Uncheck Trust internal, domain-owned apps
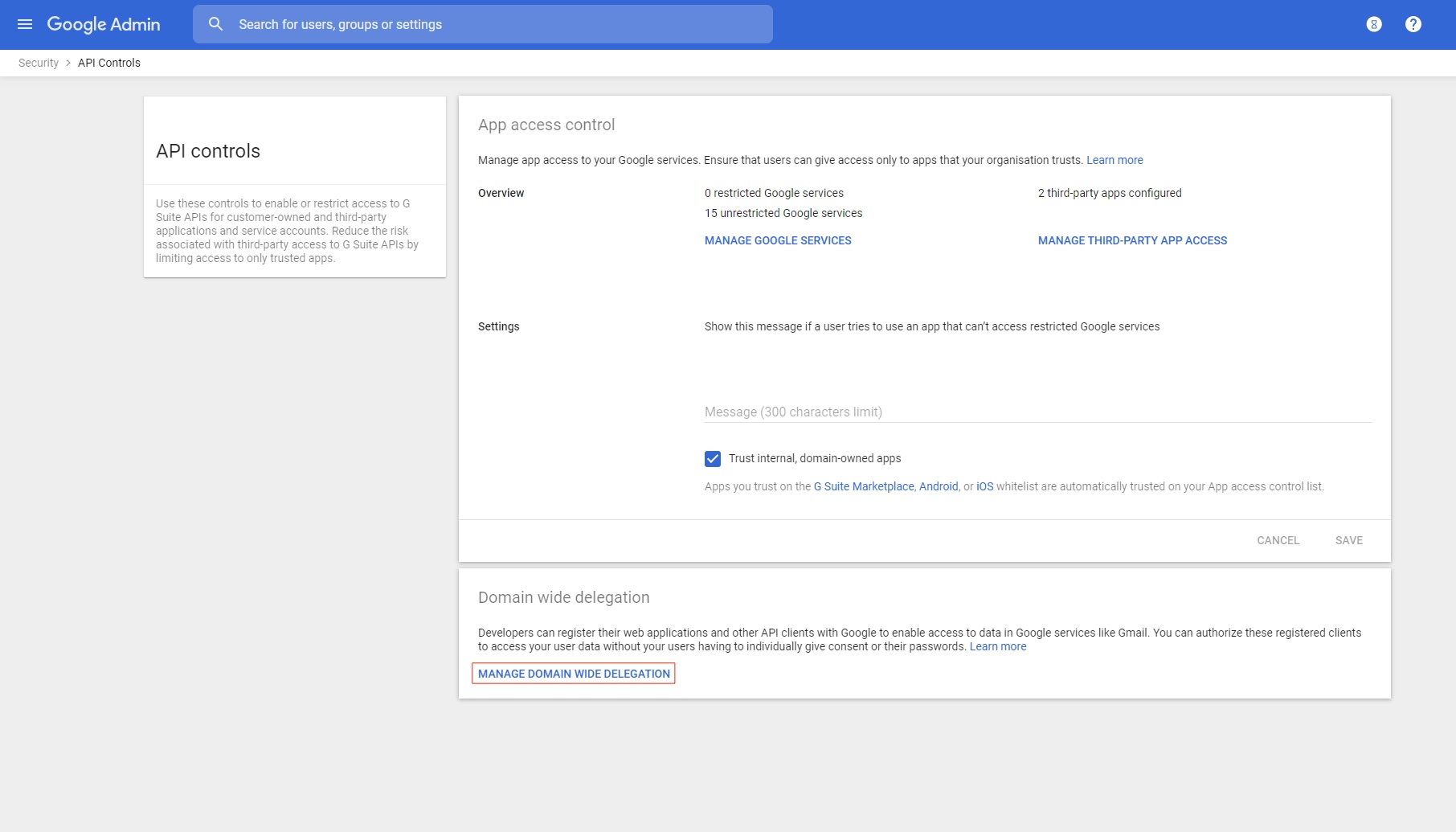This screenshot has height=832, width=1456. click(713, 459)
